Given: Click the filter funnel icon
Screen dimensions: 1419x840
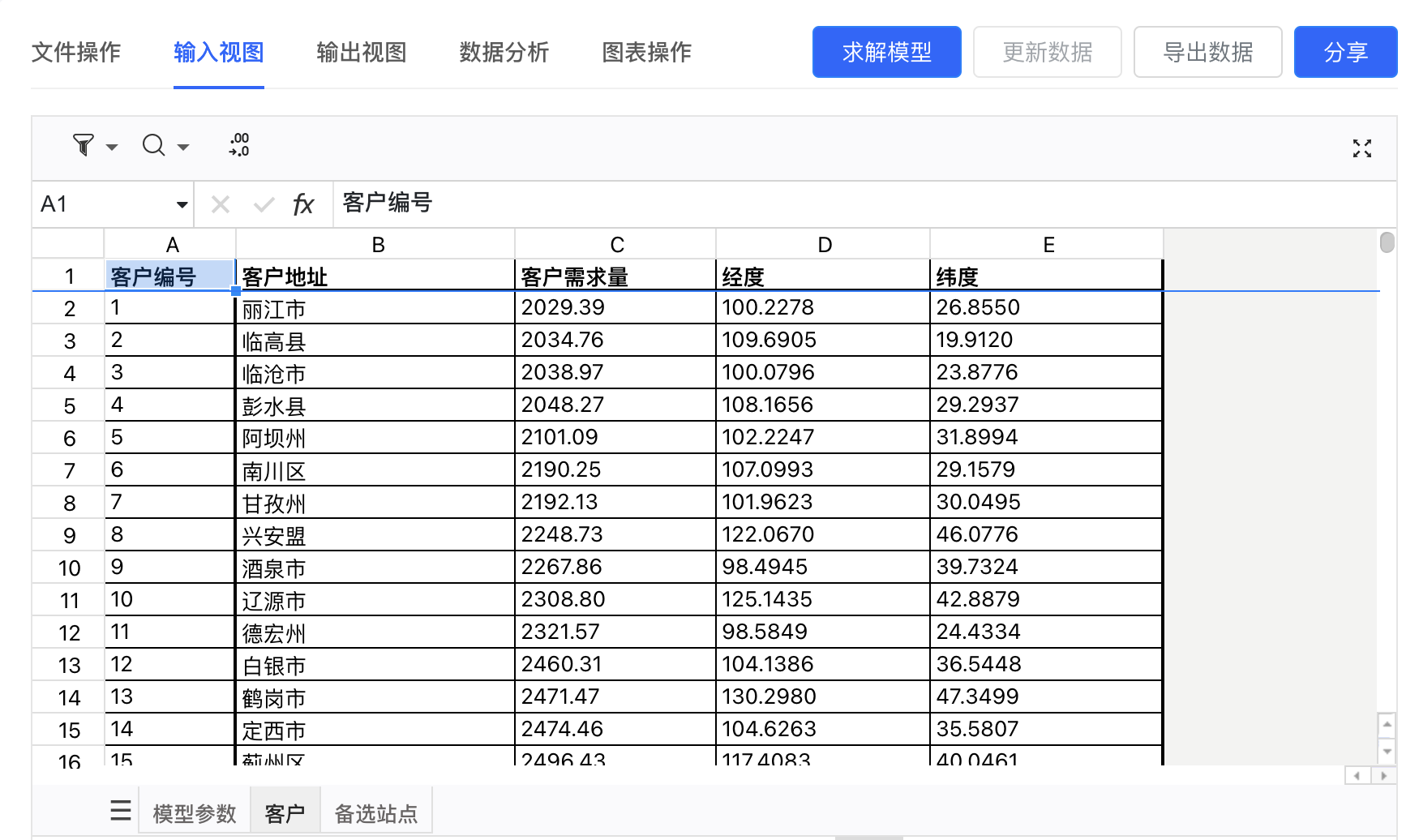Looking at the screenshot, I should (84, 146).
